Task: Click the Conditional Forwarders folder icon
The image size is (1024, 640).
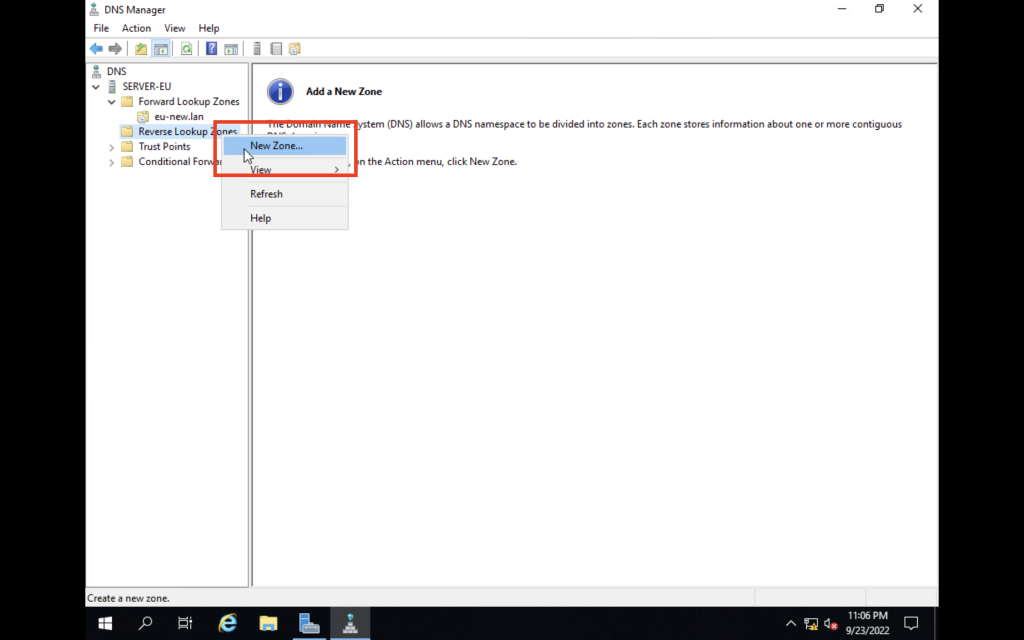Action: 127,161
